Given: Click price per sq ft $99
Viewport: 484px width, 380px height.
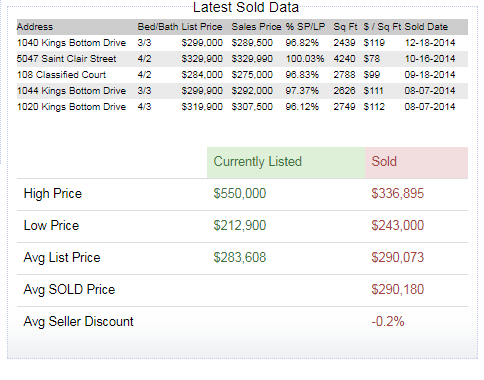Looking at the screenshot, I should tap(372, 75).
